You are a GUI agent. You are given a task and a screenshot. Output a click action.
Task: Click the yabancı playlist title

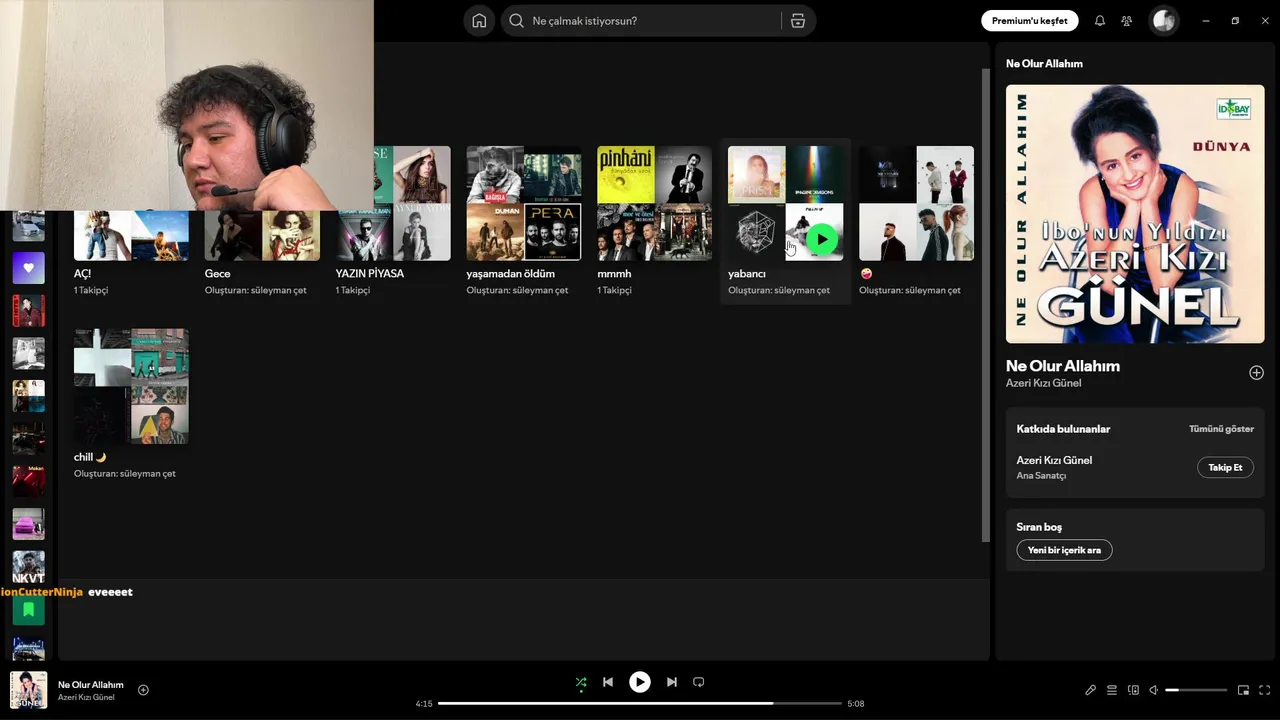point(747,274)
